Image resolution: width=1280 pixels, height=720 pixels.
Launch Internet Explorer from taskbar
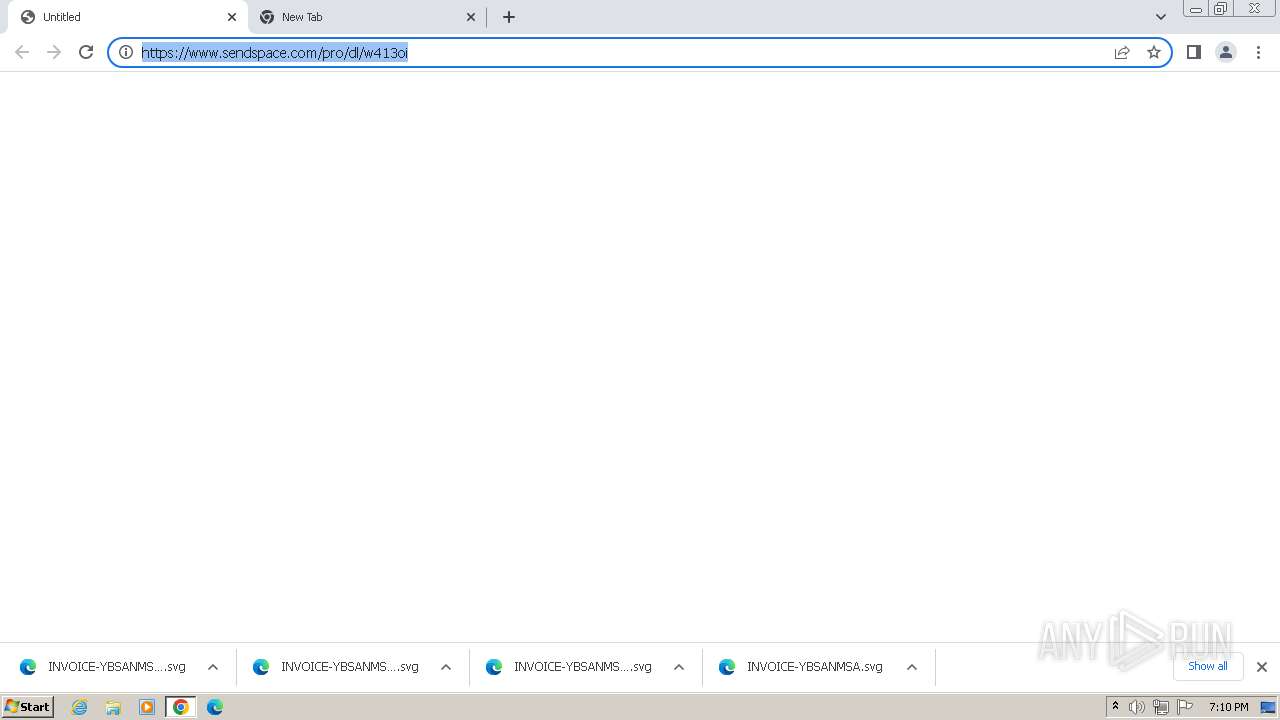(x=80, y=707)
